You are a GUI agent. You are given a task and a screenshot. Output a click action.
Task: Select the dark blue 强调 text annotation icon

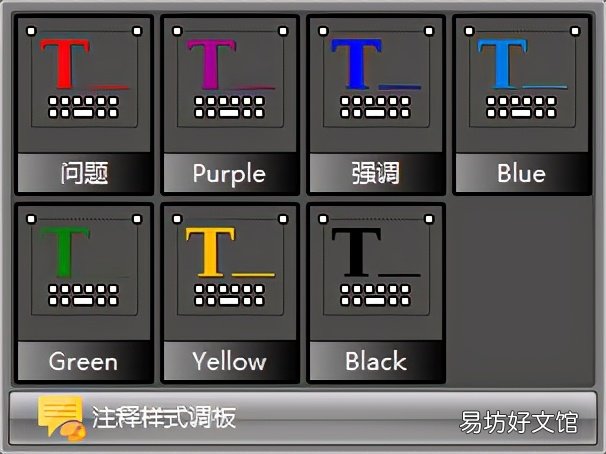(x=376, y=77)
